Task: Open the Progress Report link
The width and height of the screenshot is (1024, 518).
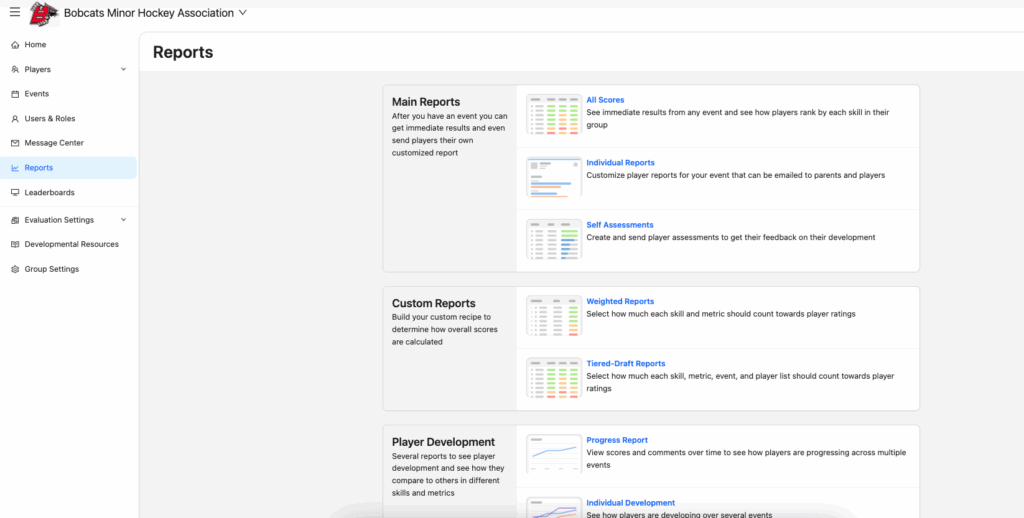Action: click(617, 440)
